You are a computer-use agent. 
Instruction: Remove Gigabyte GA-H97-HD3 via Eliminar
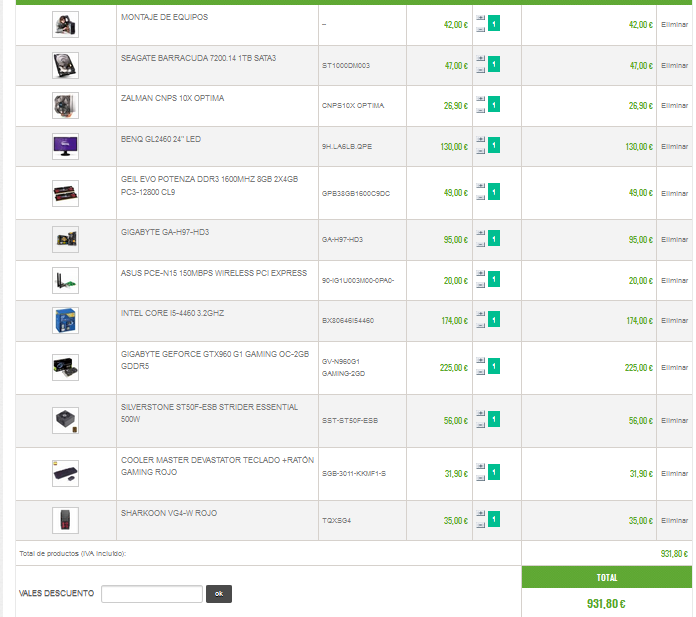point(674,240)
